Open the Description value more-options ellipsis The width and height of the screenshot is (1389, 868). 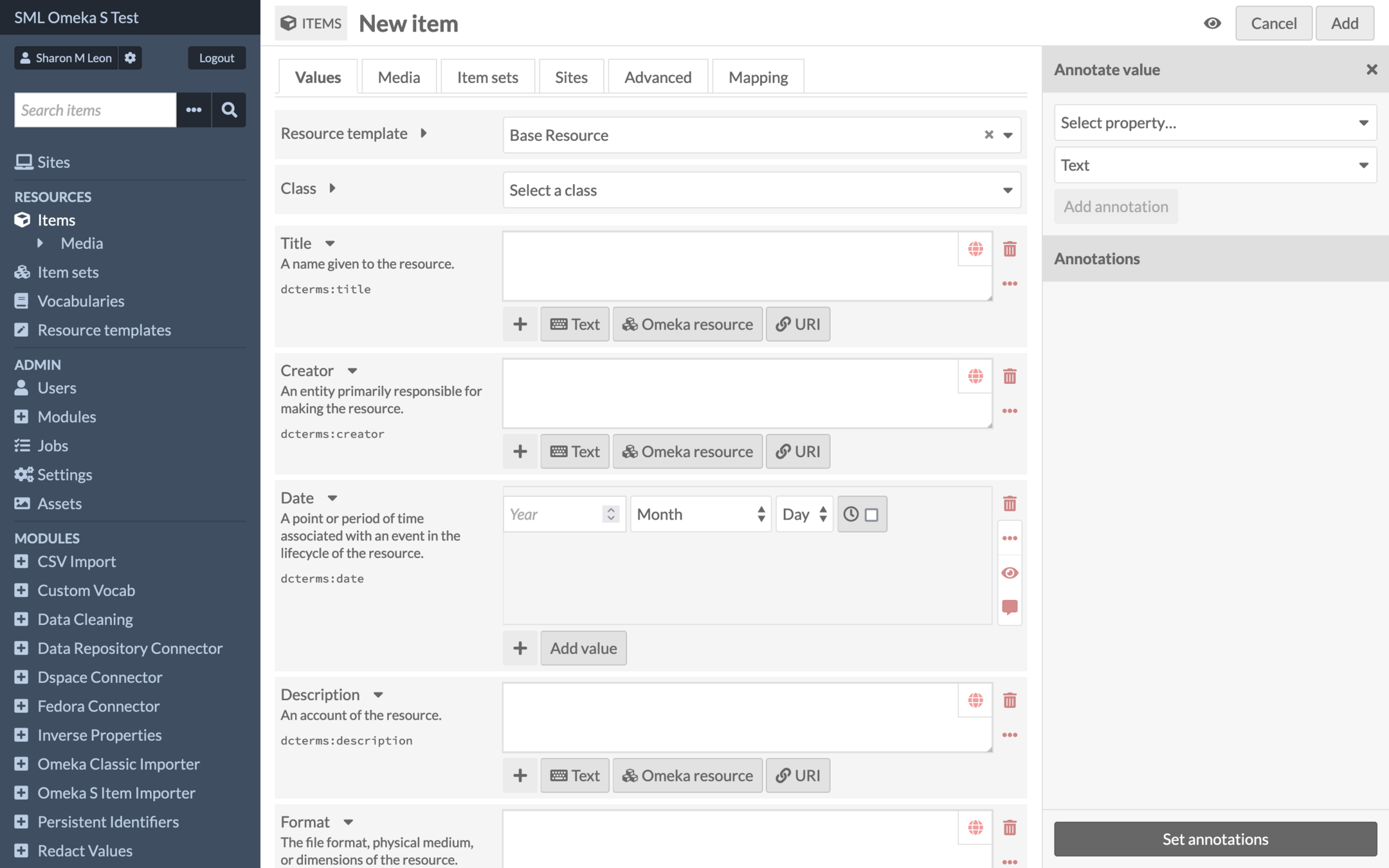click(x=1009, y=735)
